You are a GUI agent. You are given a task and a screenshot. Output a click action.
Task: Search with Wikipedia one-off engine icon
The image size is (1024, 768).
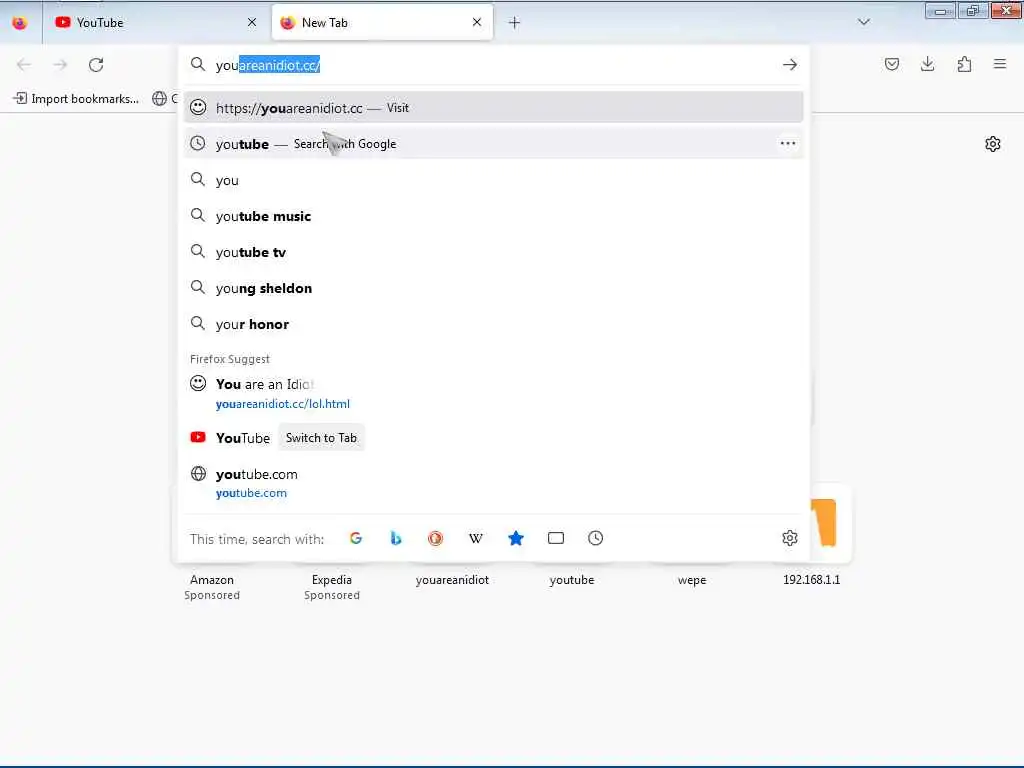click(476, 538)
